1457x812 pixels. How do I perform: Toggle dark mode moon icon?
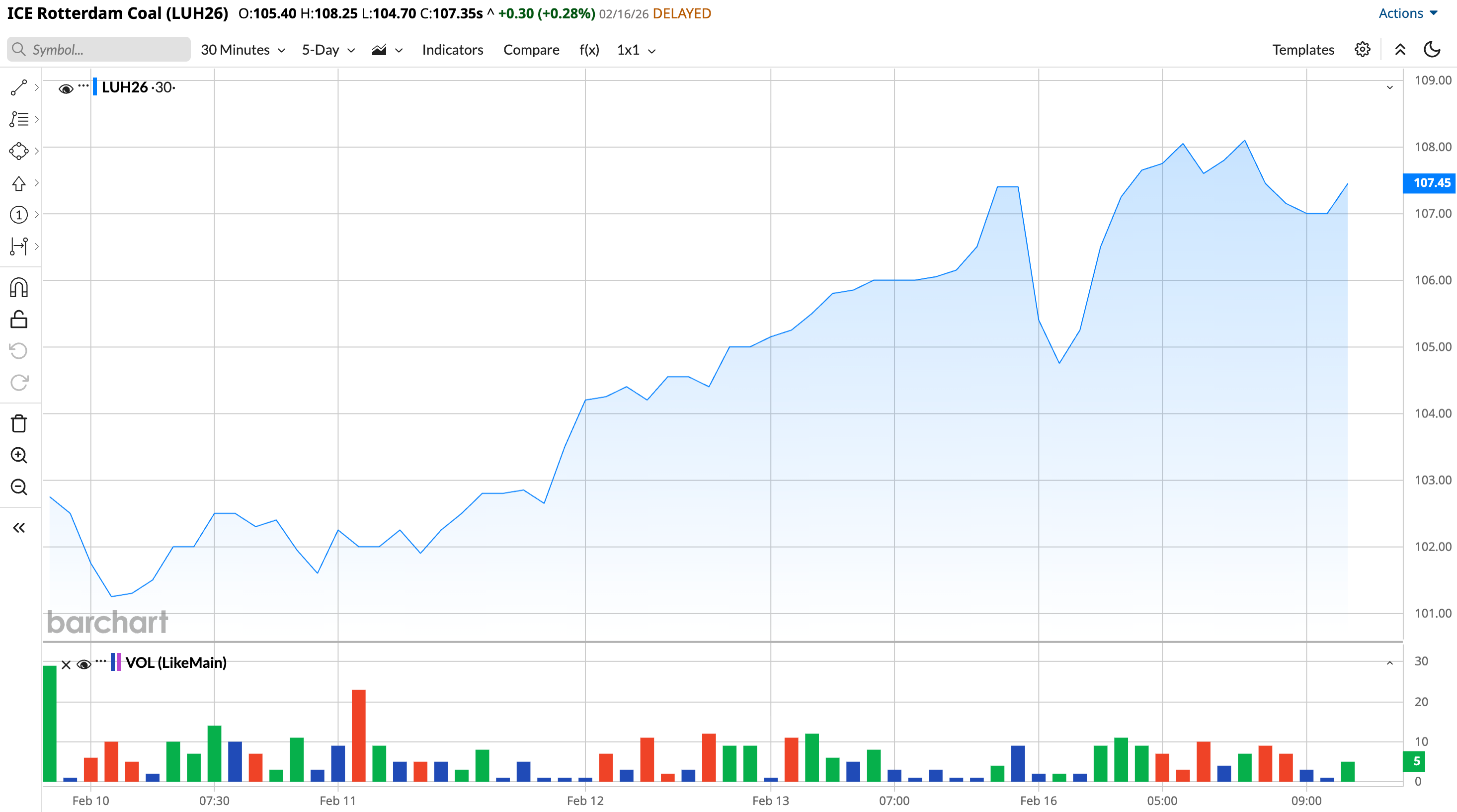(1432, 50)
